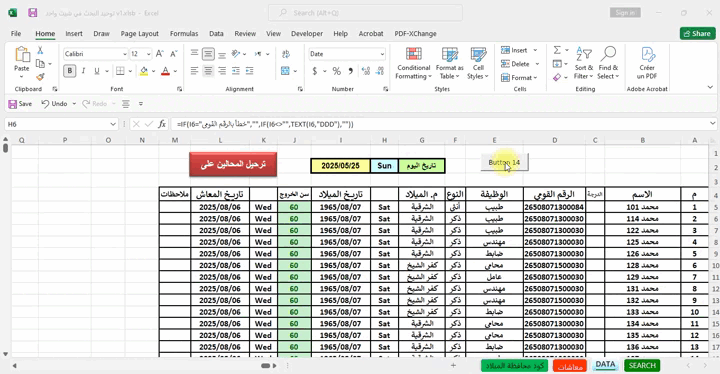
Task: Click the Wrap Text icon
Action: pos(286,54)
